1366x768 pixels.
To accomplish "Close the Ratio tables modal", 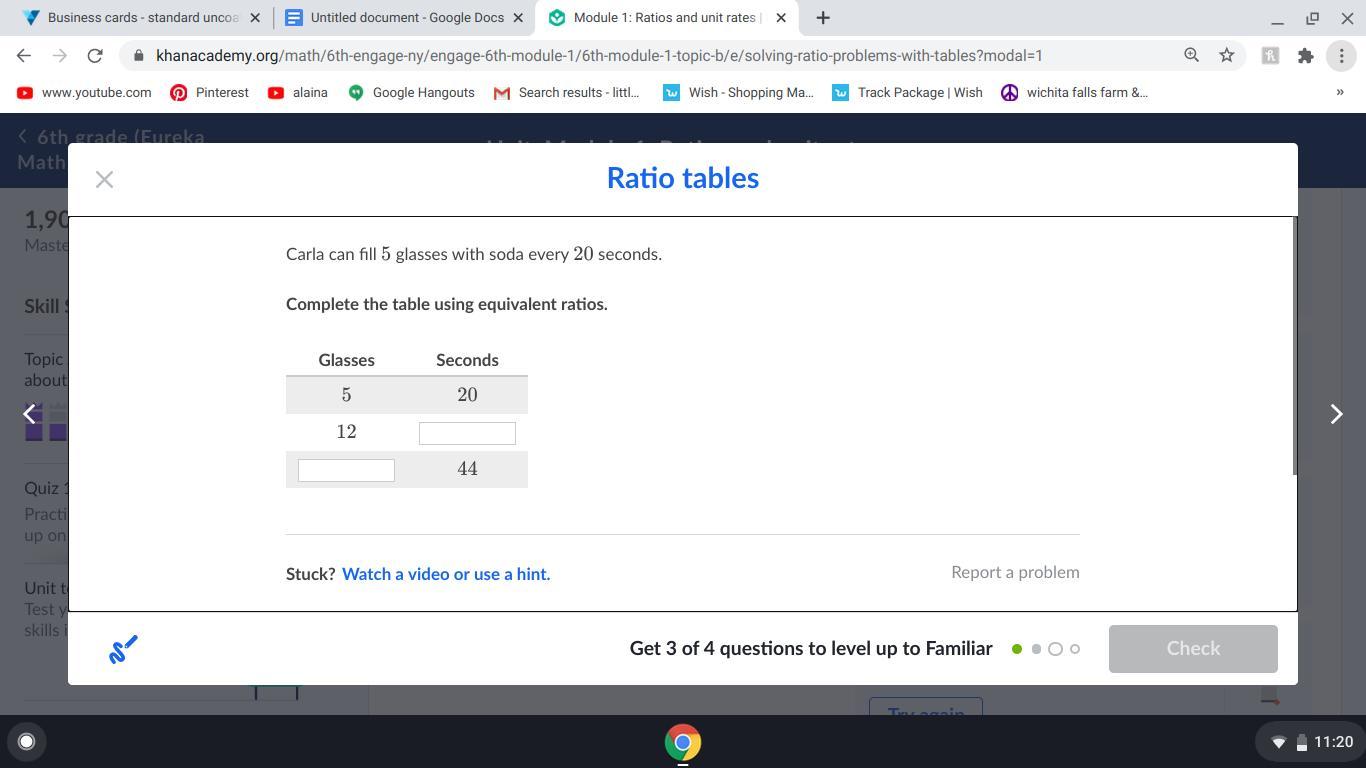I will [x=104, y=180].
